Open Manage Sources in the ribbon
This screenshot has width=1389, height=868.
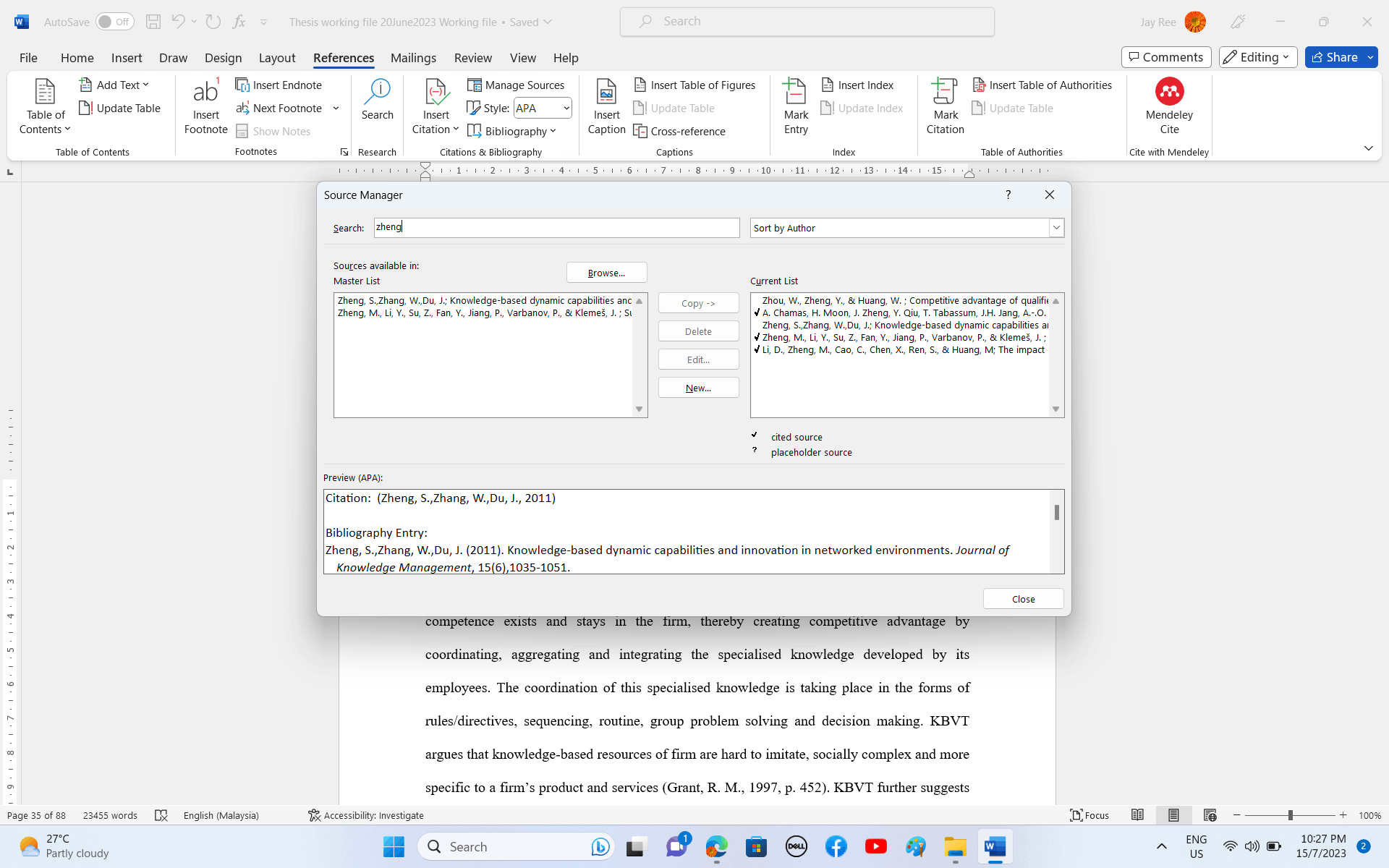516,85
